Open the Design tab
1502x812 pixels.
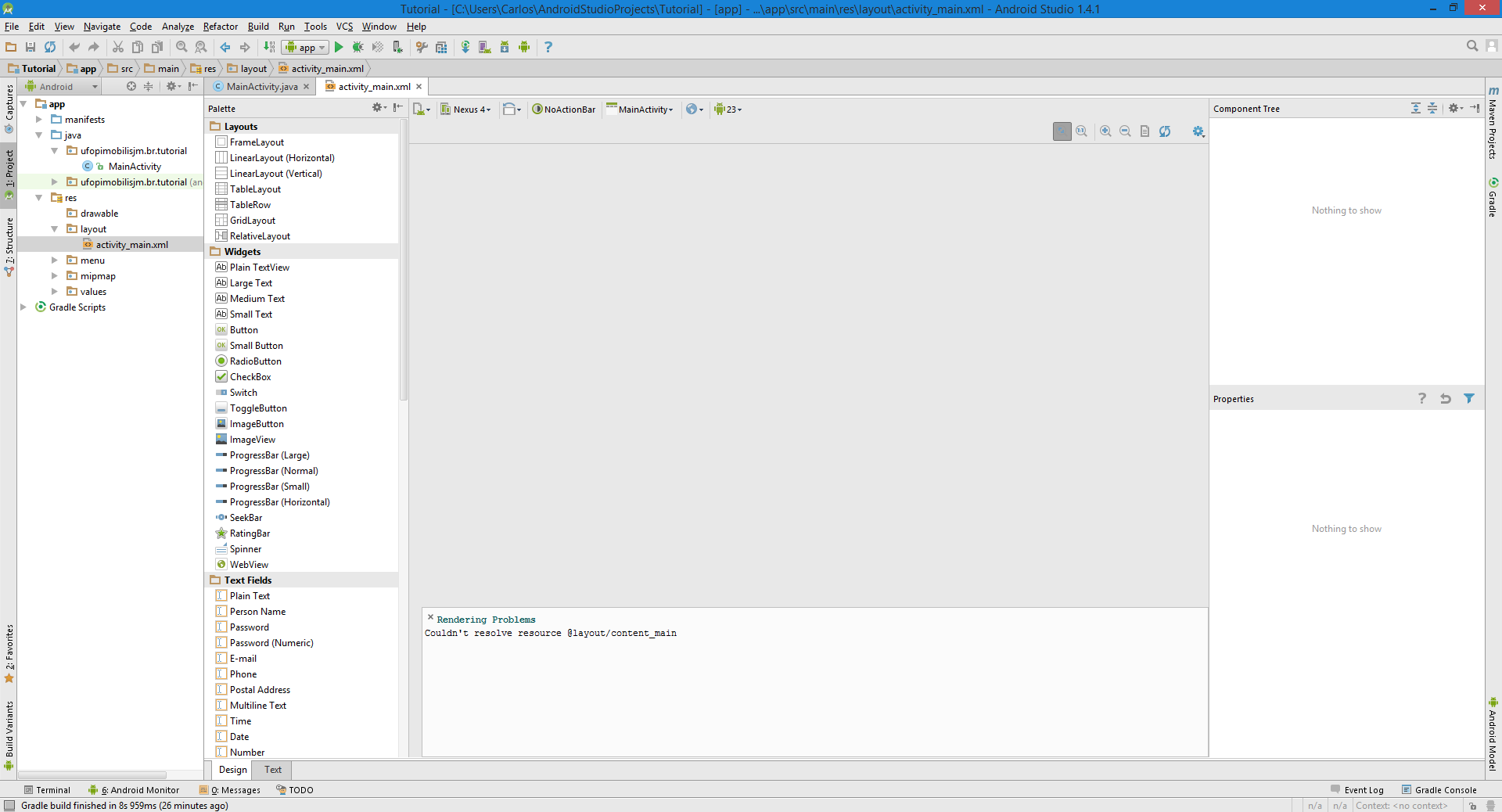click(232, 770)
